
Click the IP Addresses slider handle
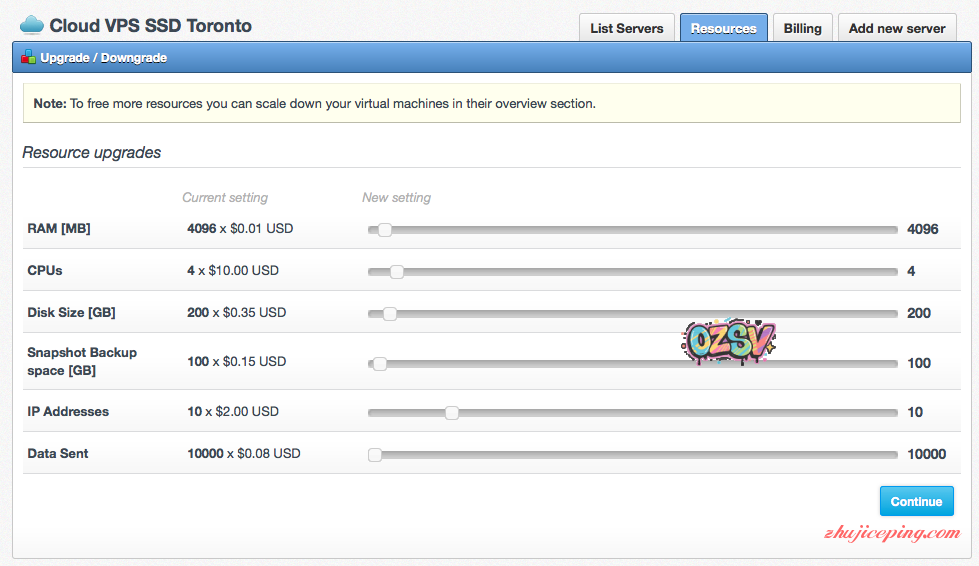pyautogui.click(x=452, y=413)
